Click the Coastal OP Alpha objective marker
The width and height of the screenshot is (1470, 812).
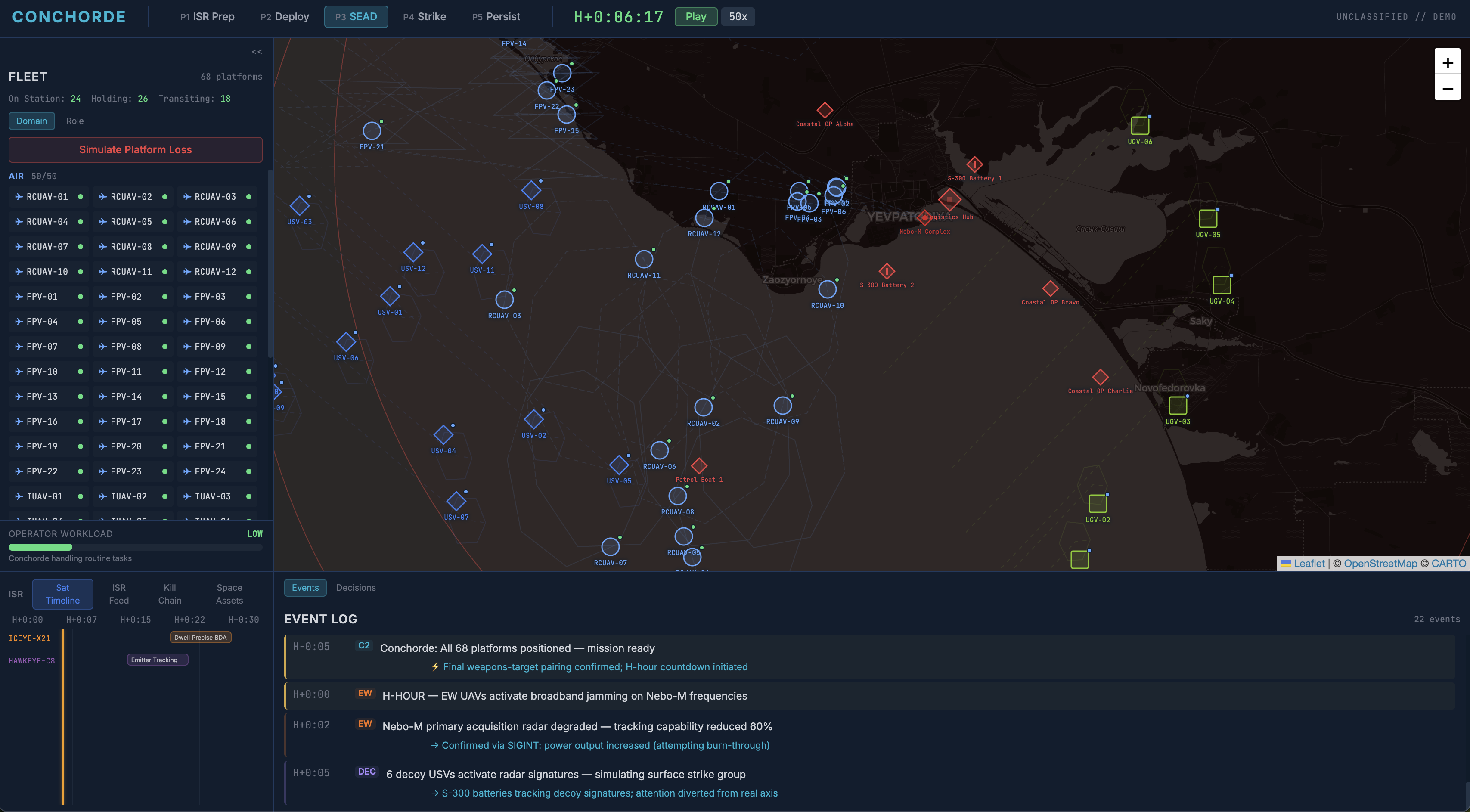click(824, 109)
